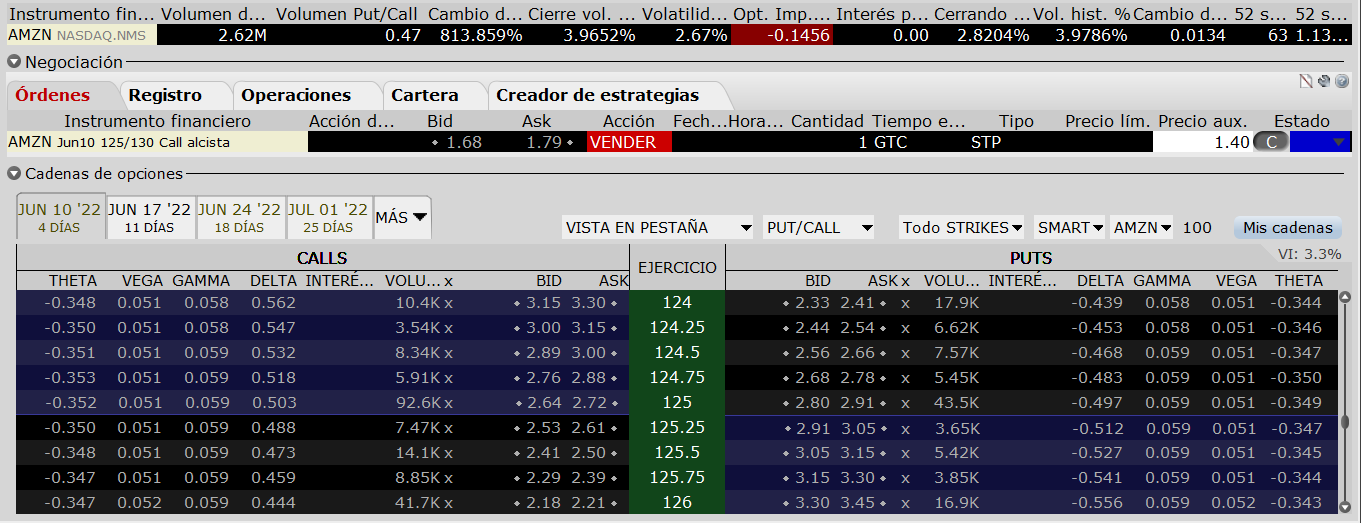1361x523 pixels.
Task: Click call bid 2.64 at strike 125
Action: [544, 402]
